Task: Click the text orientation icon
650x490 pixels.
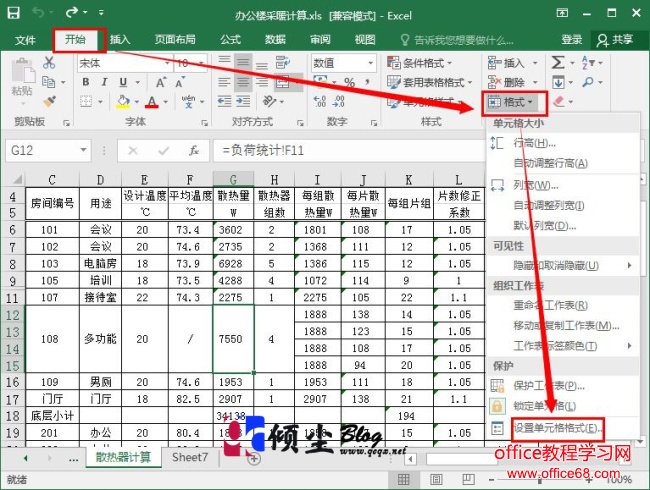Action: [x=269, y=101]
